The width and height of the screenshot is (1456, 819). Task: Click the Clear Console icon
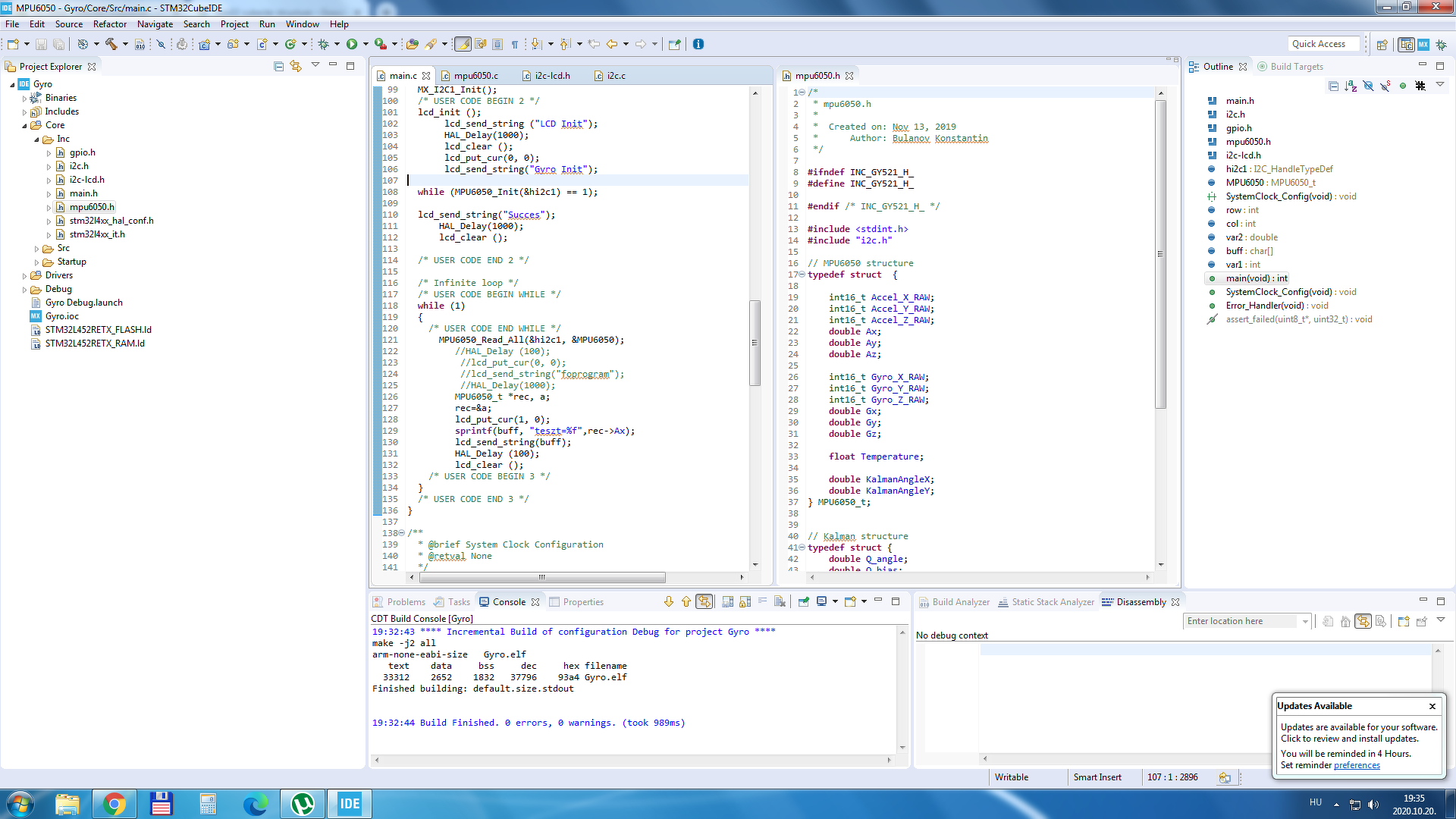click(780, 602)
